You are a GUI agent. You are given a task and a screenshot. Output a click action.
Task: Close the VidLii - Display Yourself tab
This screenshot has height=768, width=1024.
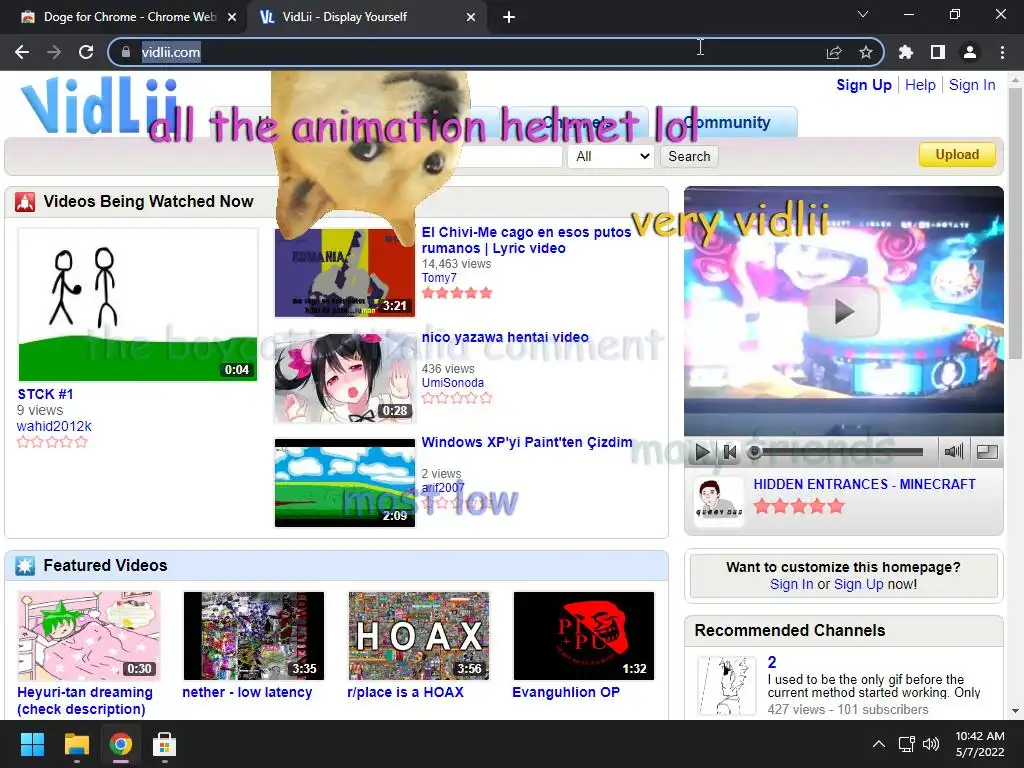[x=471, y=17]
